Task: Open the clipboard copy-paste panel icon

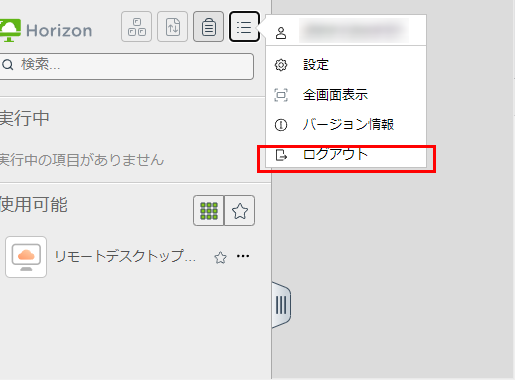Action: (208, 27)
